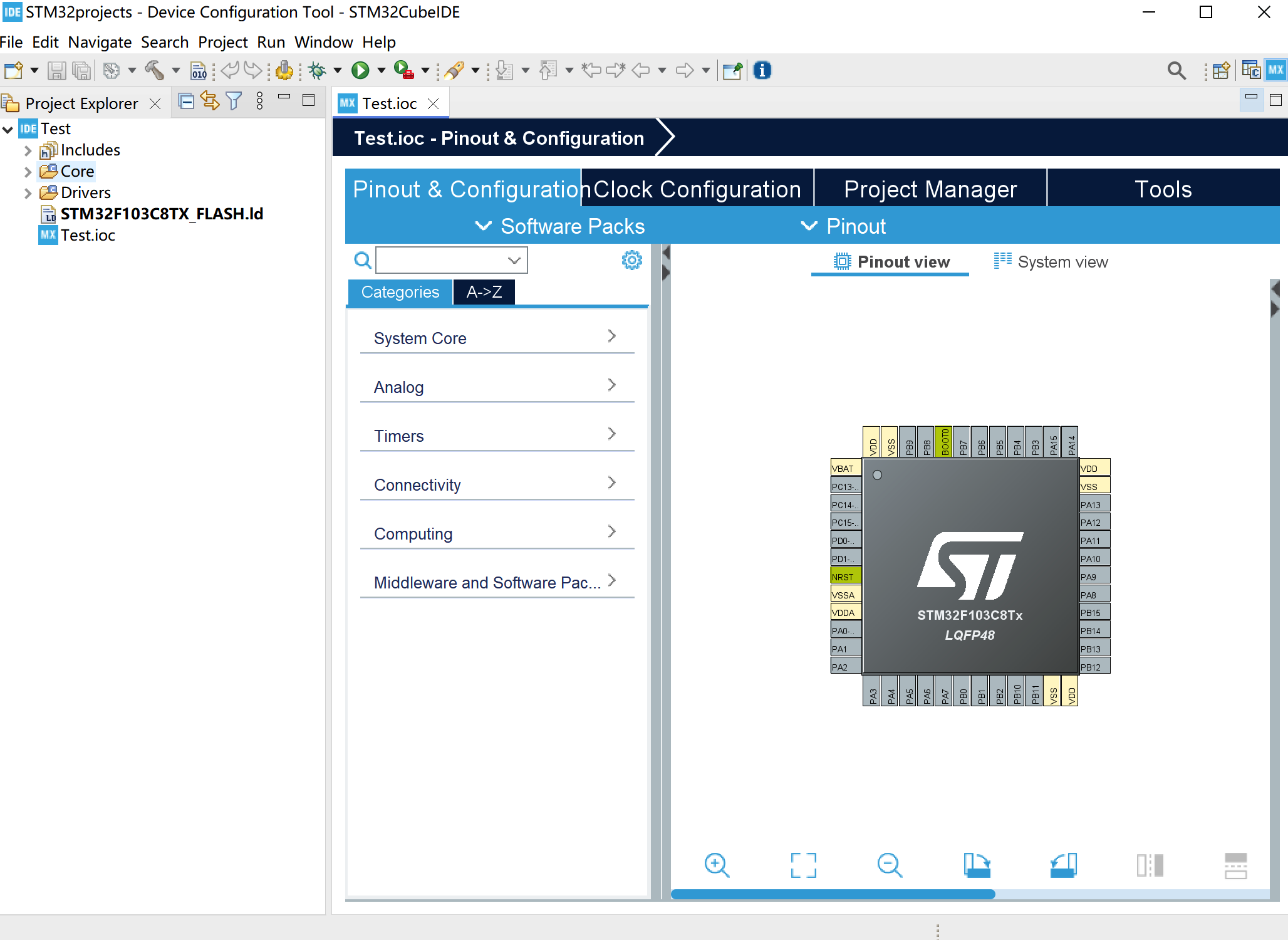Switch to the Clock Configuration tab

[x=697, y=188]
